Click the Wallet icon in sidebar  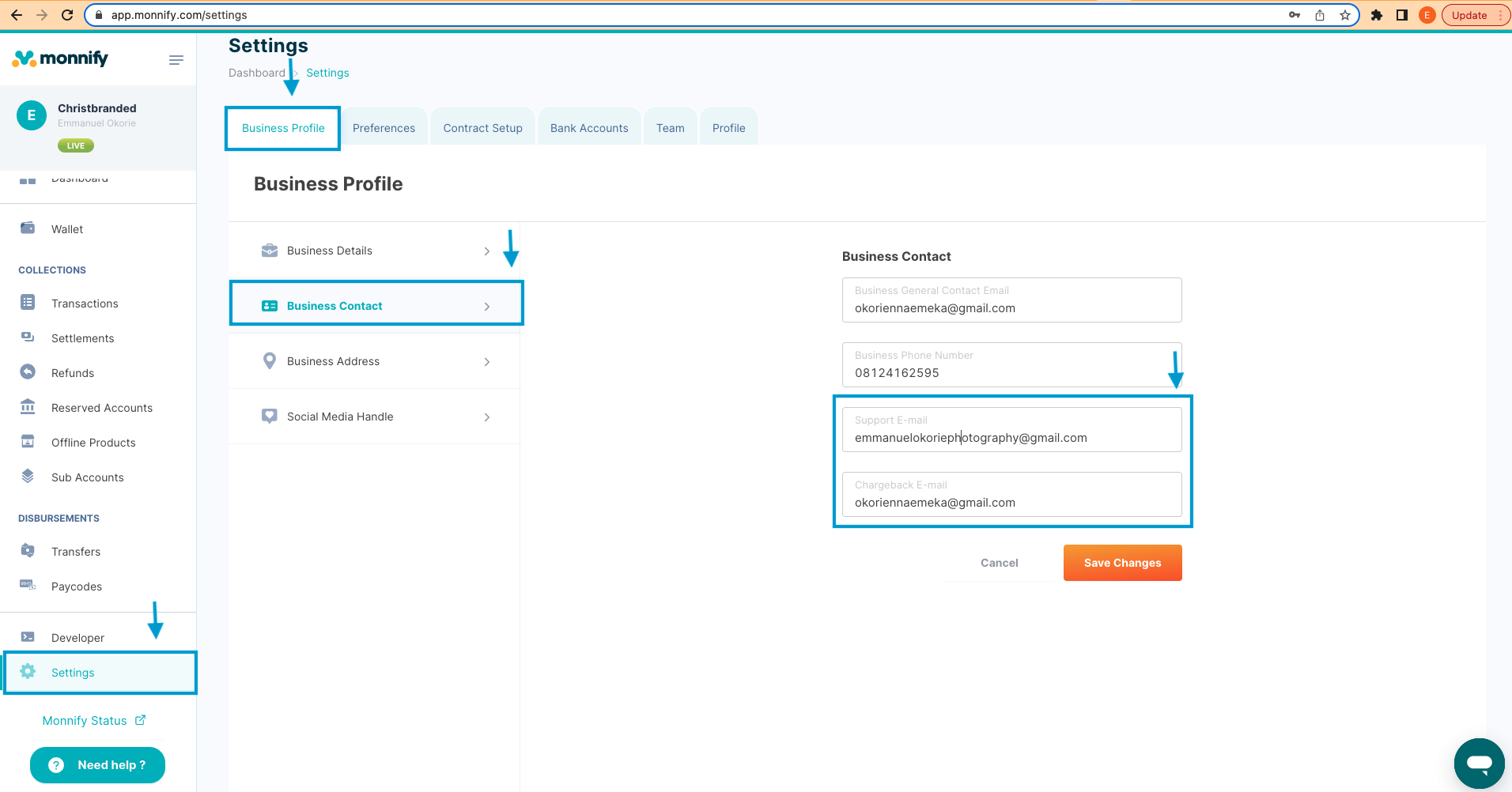tap(28, 228)
